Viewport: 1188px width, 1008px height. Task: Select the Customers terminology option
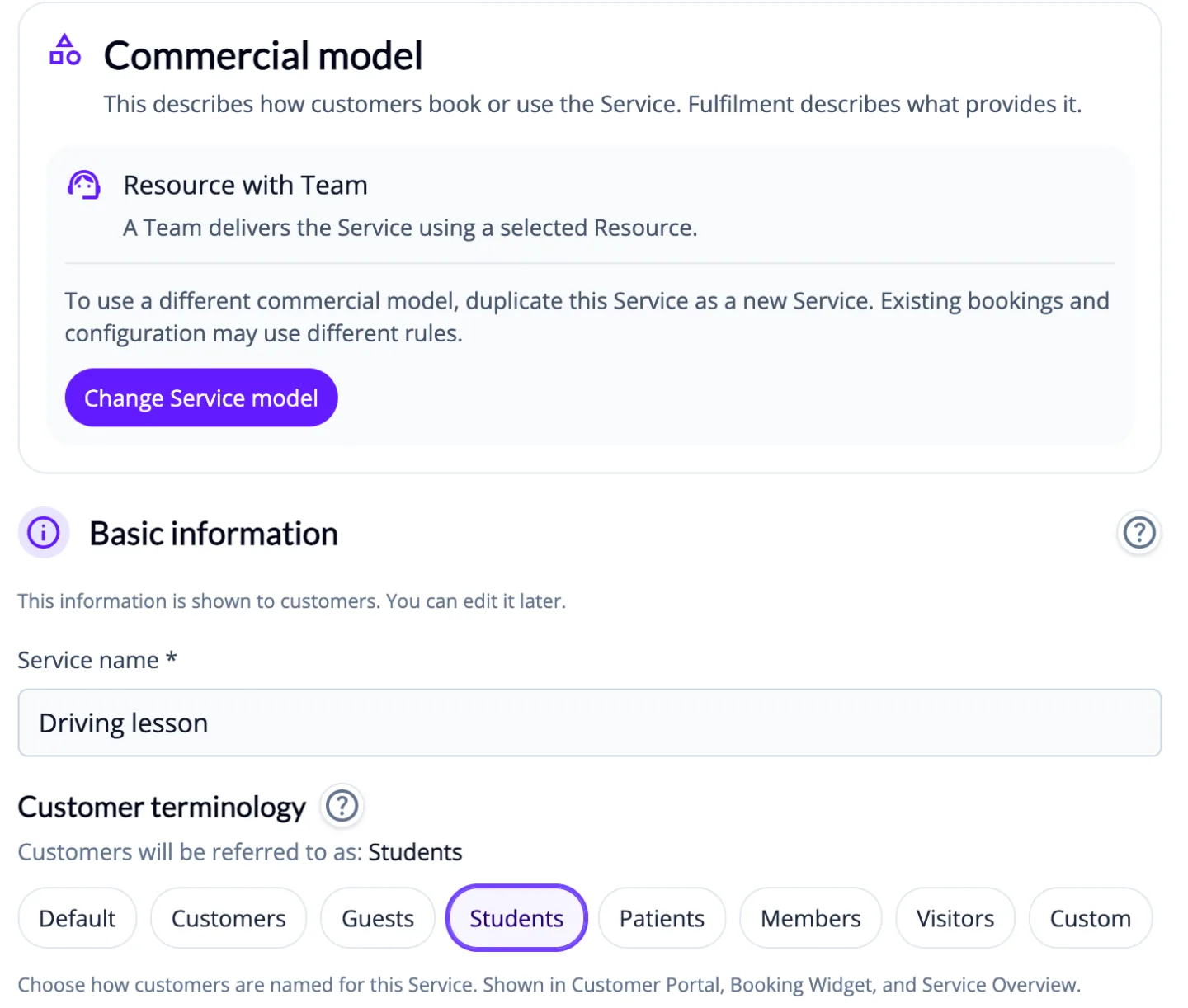point(229,918)
